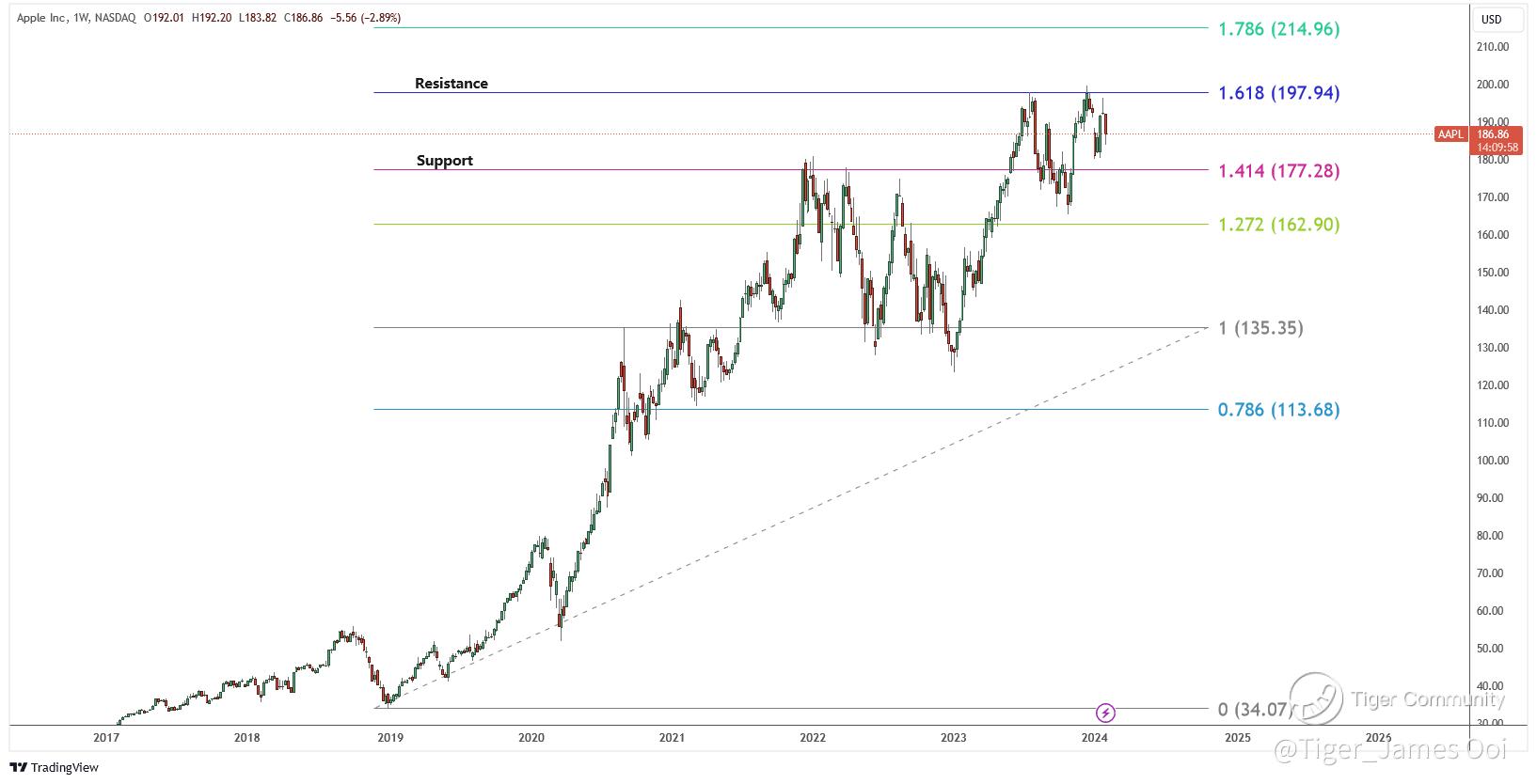
Task: Click the change value −5.56 (−2.89%)
Action: coord(364,18)
